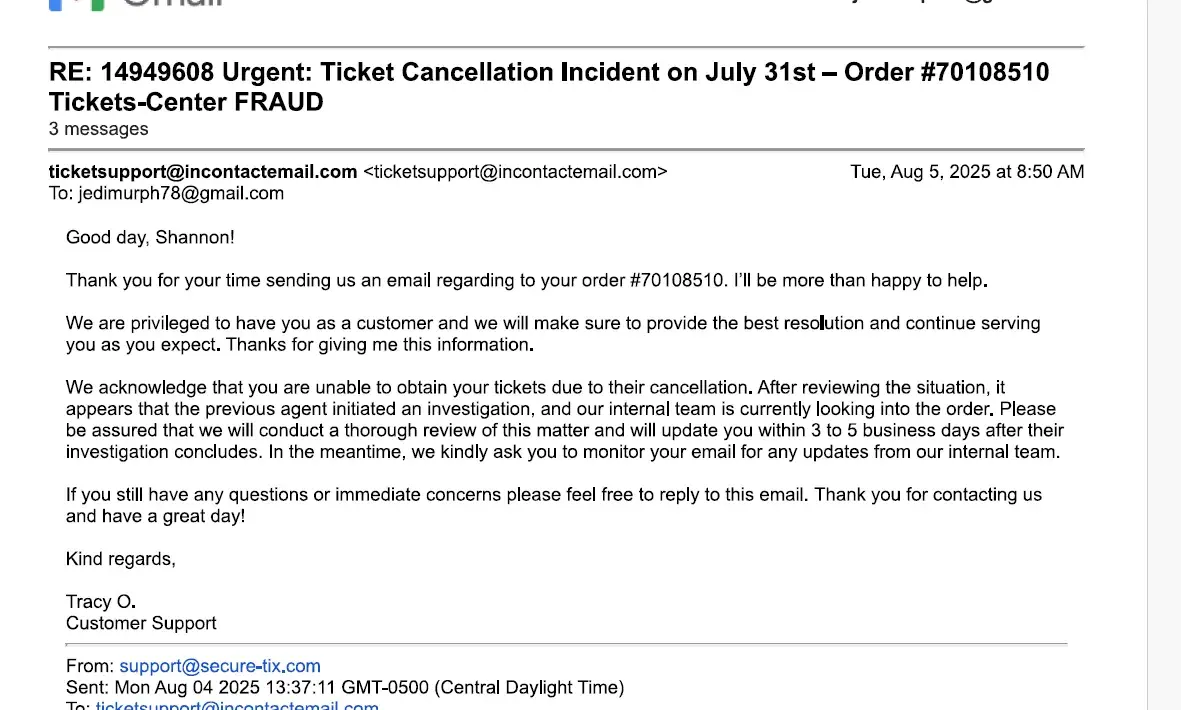Click the sender address in angle brackets

click(x=515, y=172)
